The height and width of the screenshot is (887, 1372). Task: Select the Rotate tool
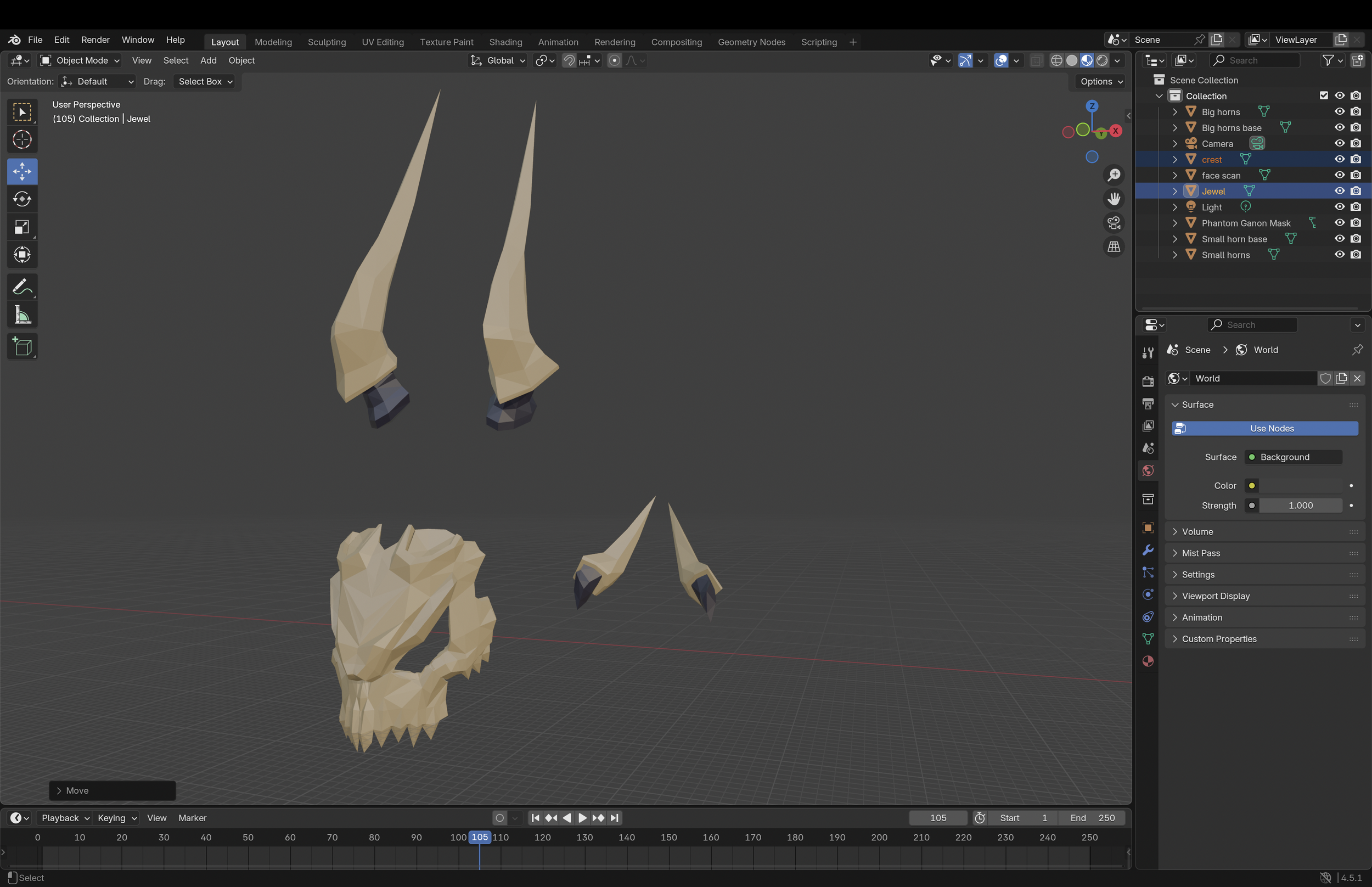click(22, 199)
